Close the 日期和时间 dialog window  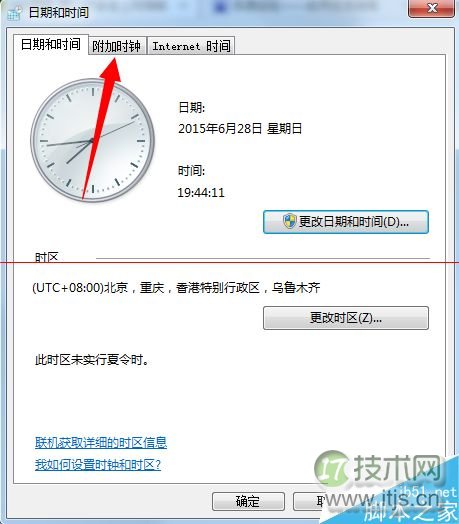431,8
